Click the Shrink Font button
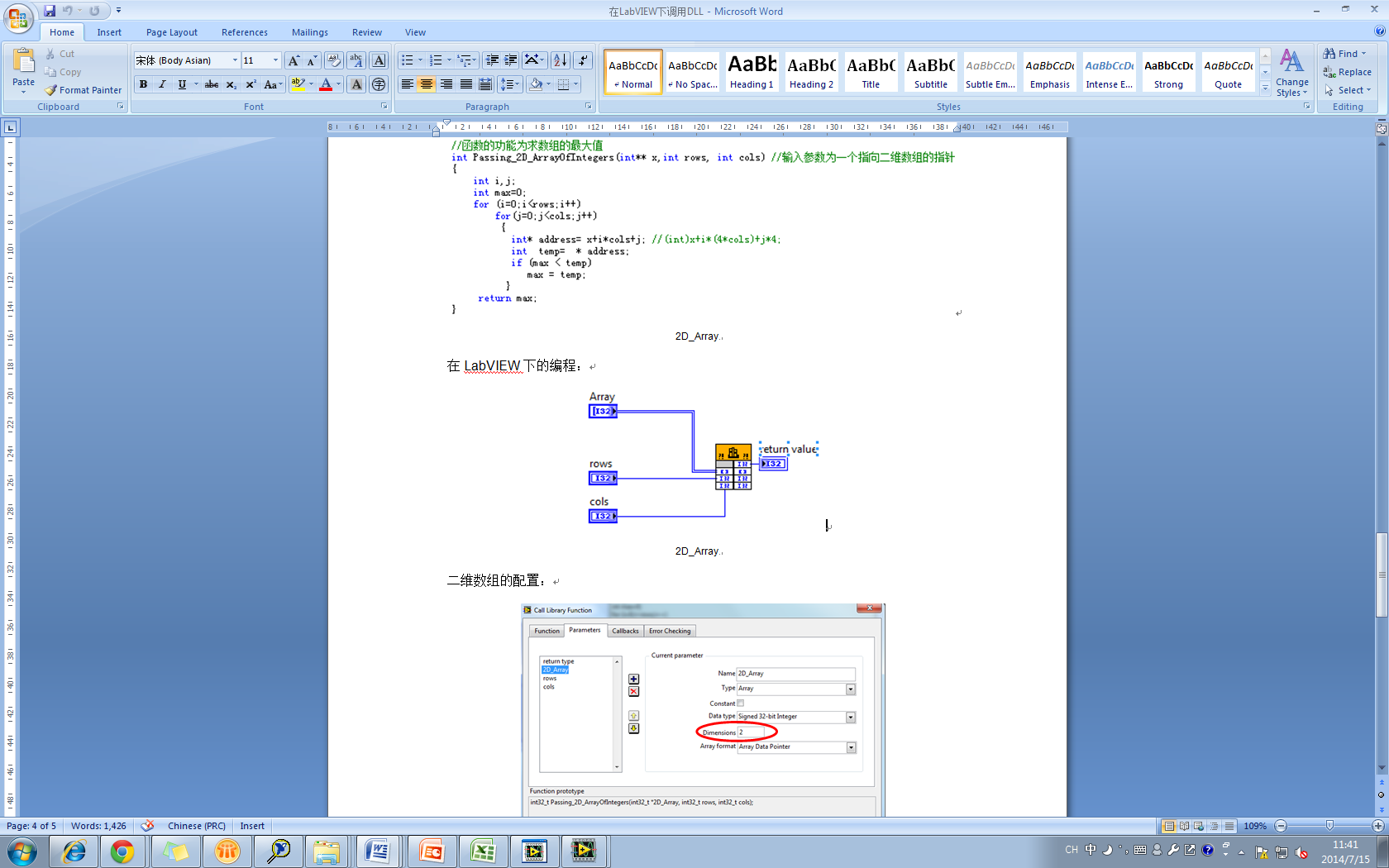Screen dimensions: 1389x868 pyautogui.click(x=312, y=60)
